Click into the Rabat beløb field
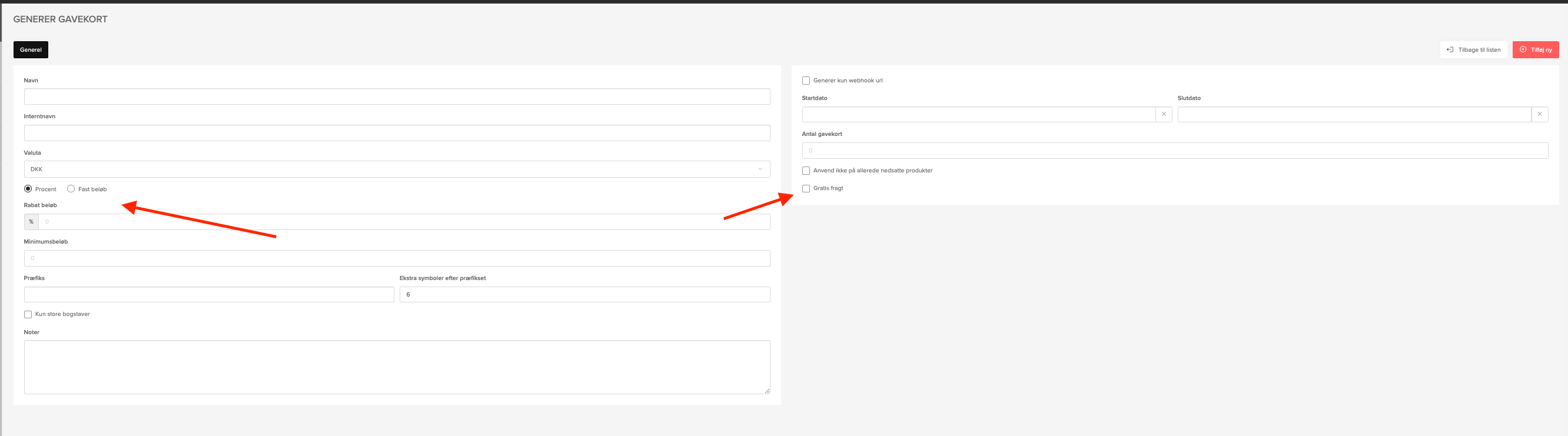 [x=404, y=222]
